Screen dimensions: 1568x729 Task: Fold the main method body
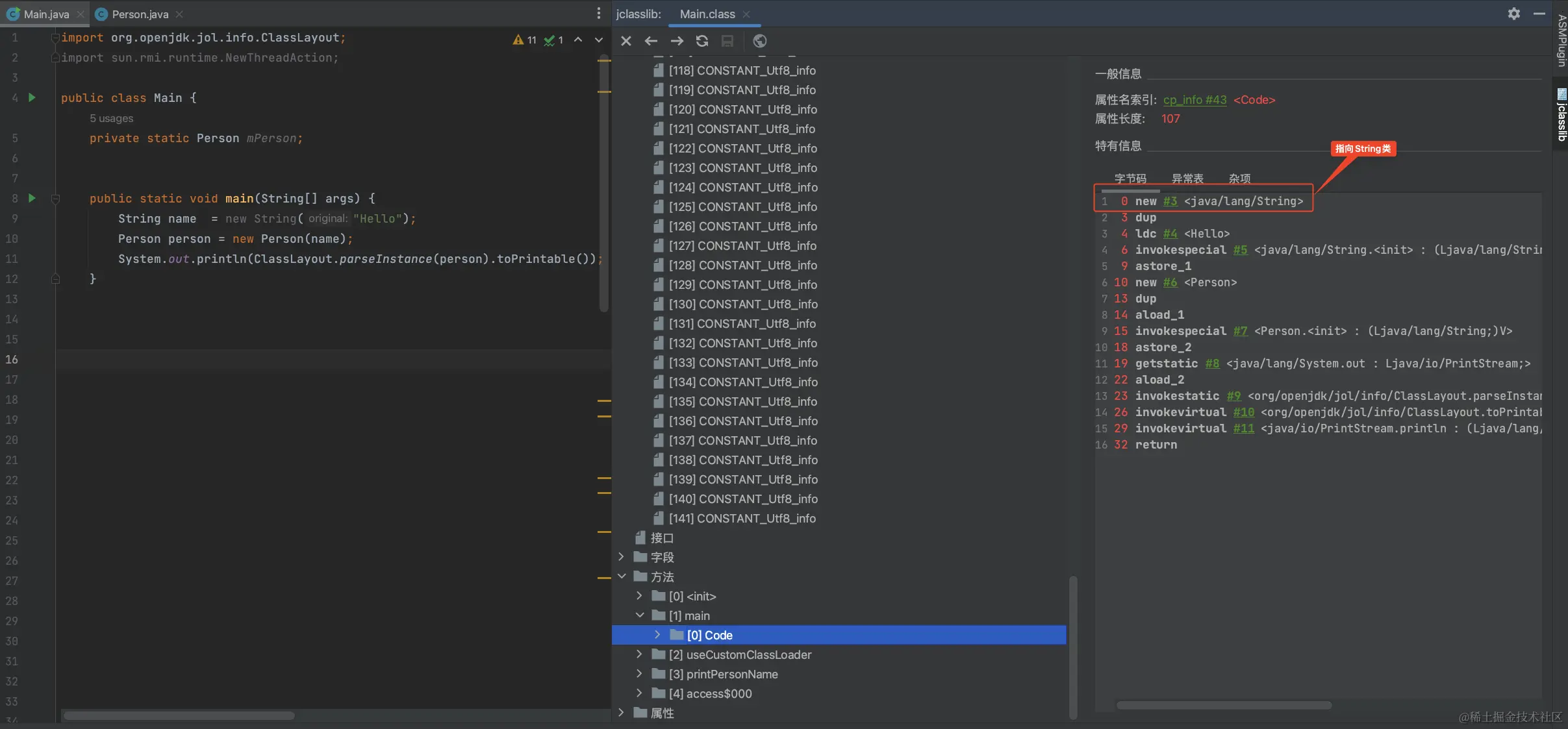point(55,199)
